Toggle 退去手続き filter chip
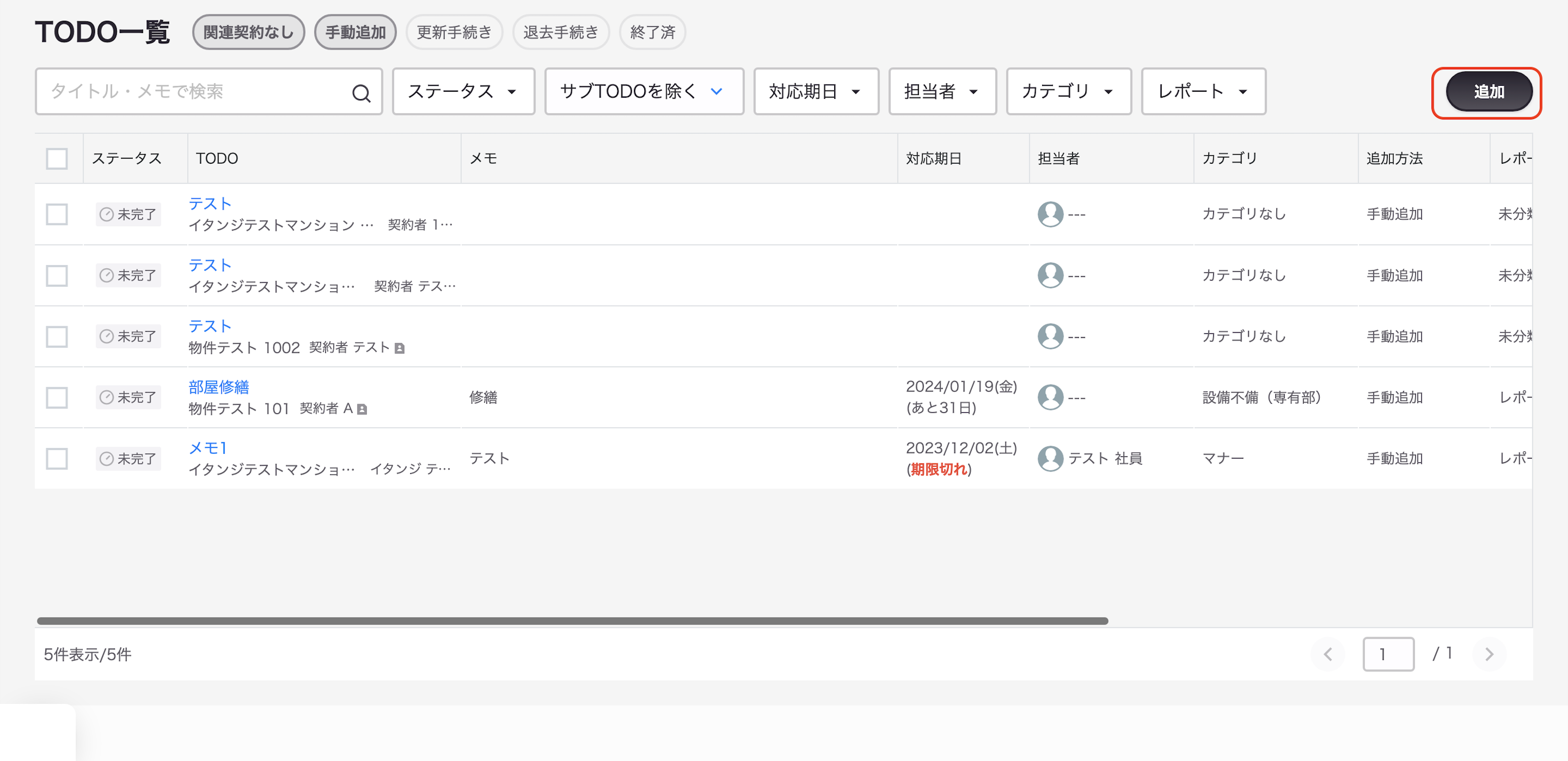The width and height of the screenshot is (1568, 761). [561, 33]
